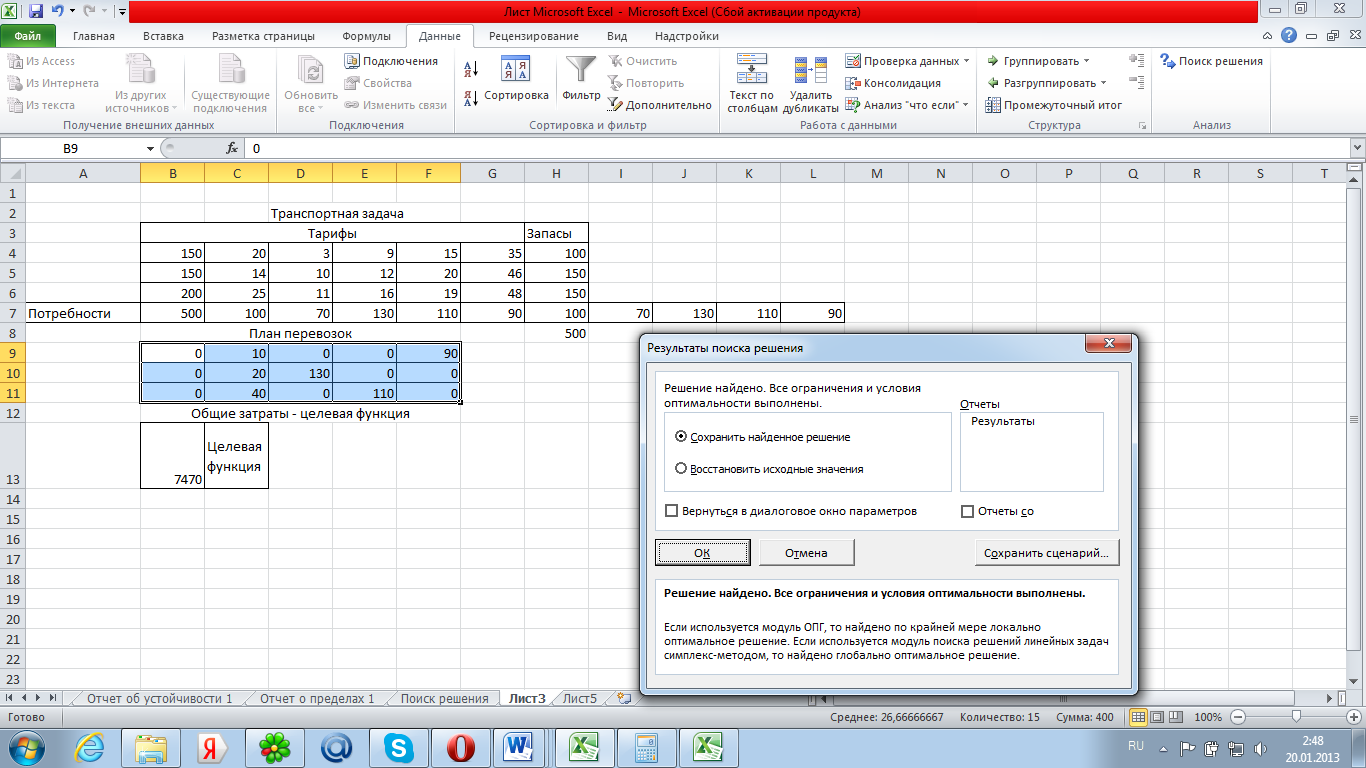This screenshot has height=768, width=1366.
Task: Select the cell containing 7470
Action: 172,455
